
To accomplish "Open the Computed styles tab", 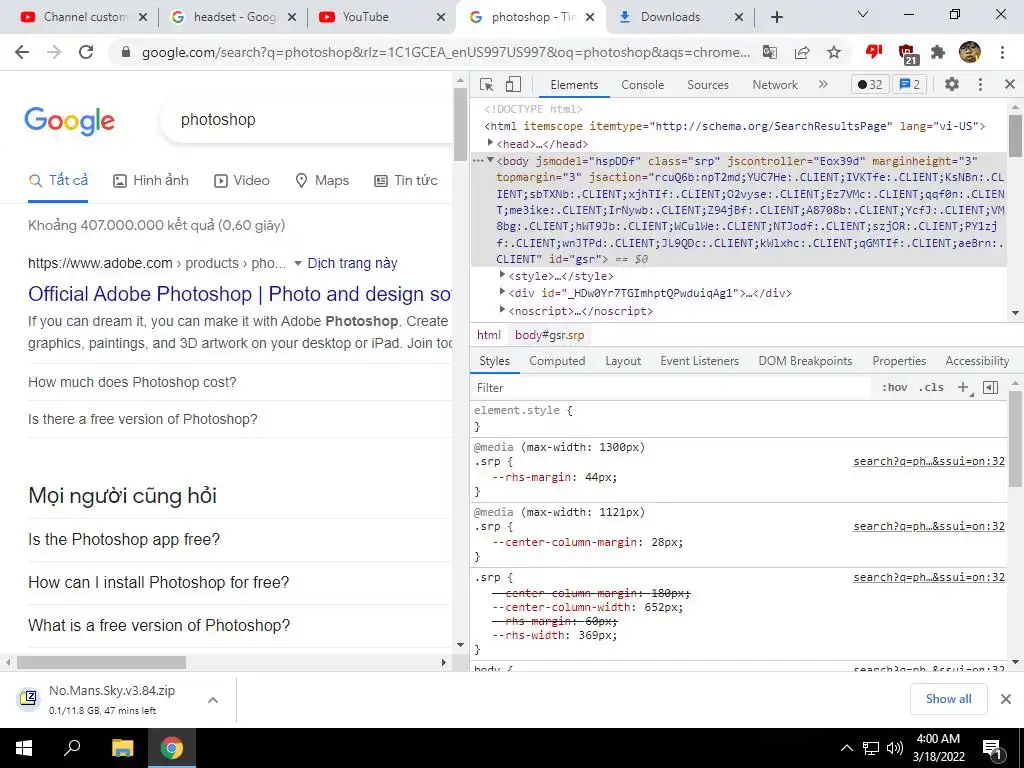I will click(x=557, y=361).
